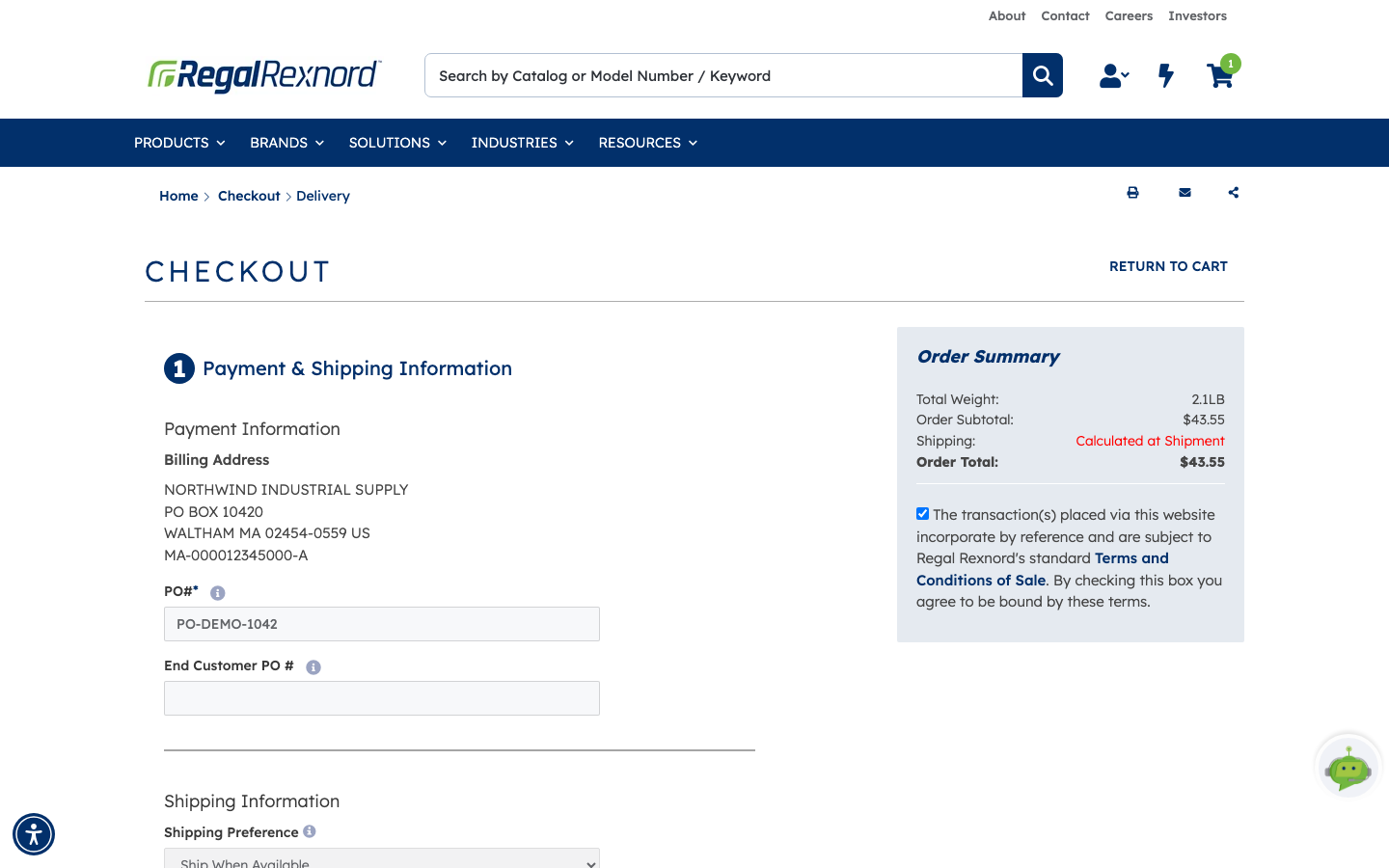The image size is (1389, 868).
Task: Click the End Customer PO # field
Action: (382, 698)
